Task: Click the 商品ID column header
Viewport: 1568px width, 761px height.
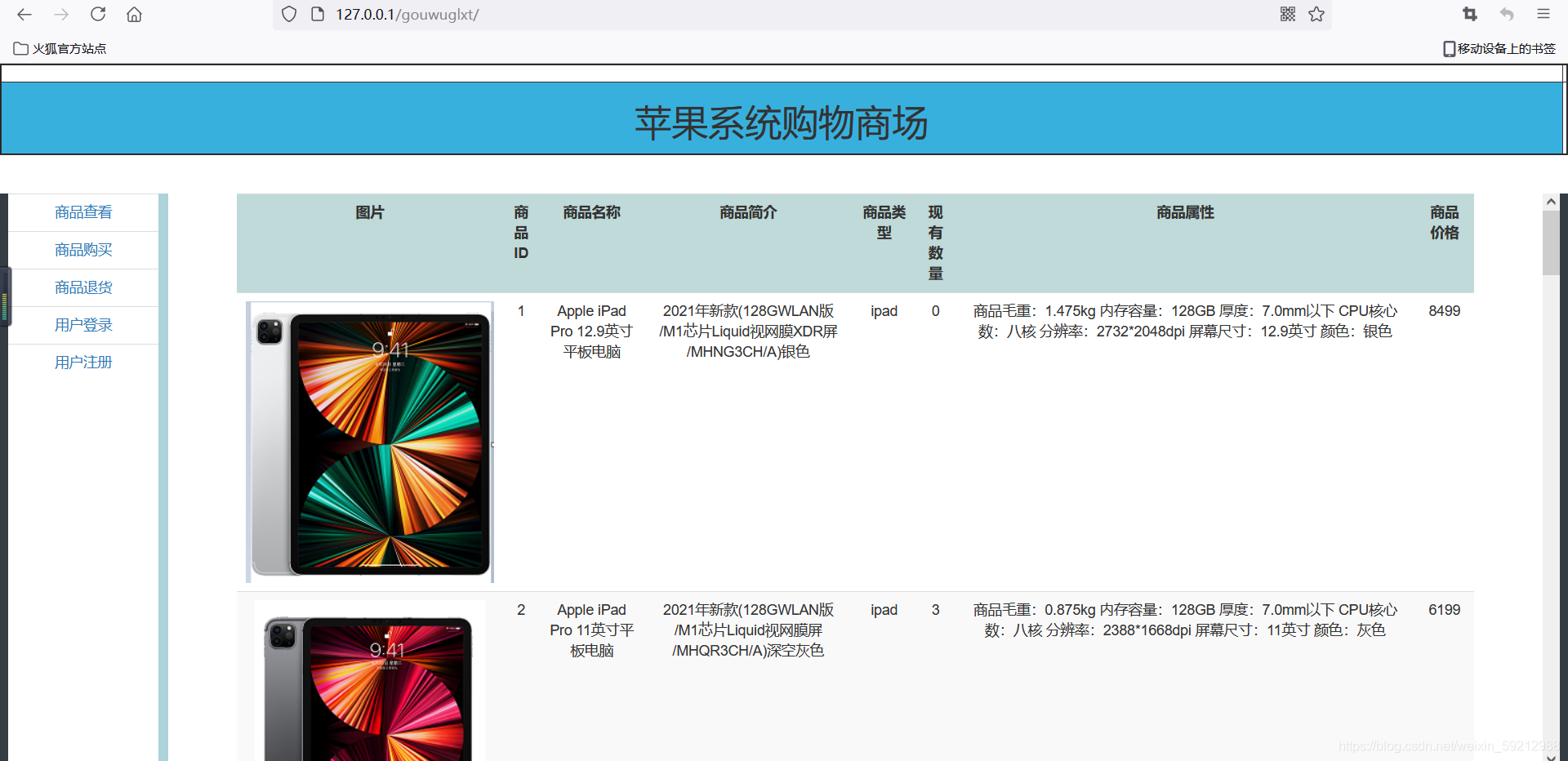Action: click(x=521, y=233)
